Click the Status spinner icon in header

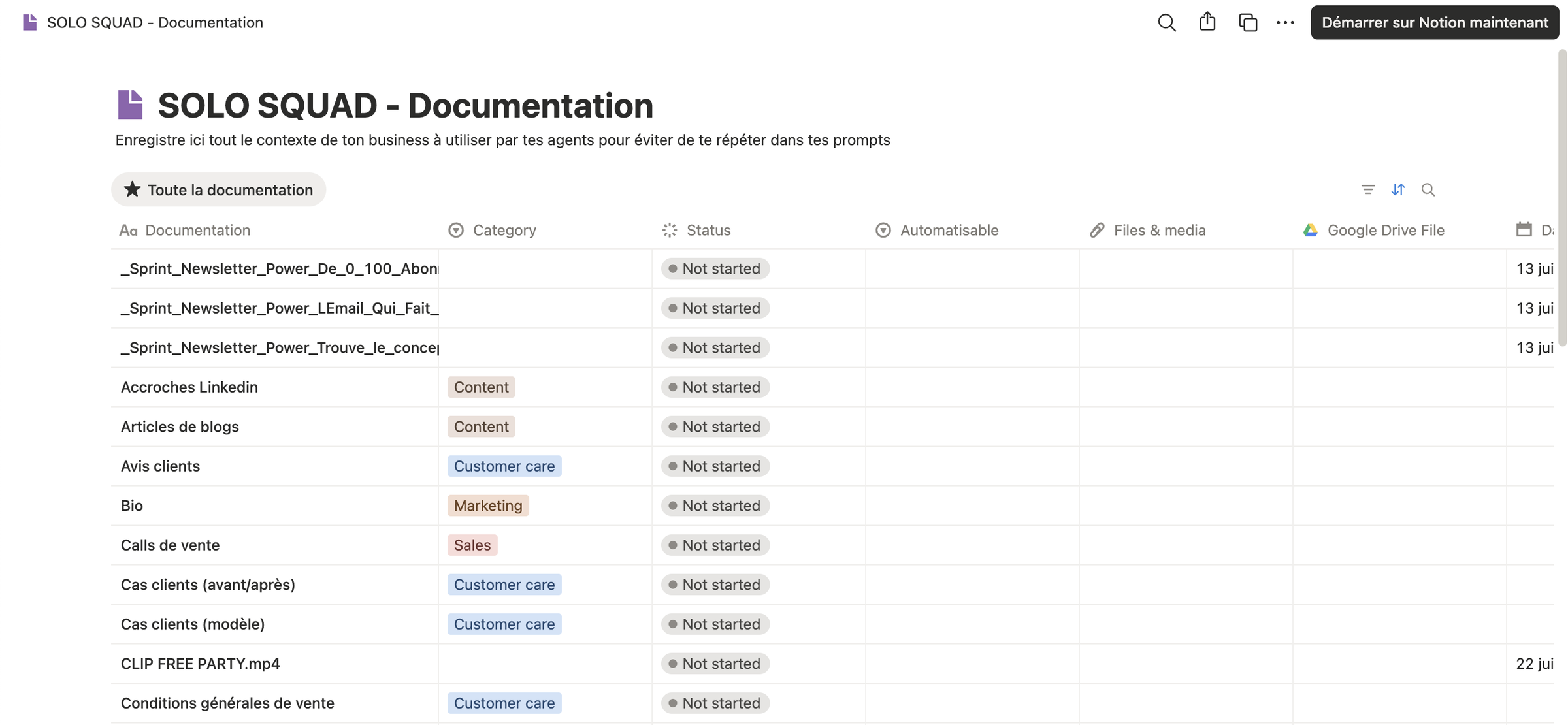[x=670, y=230]
